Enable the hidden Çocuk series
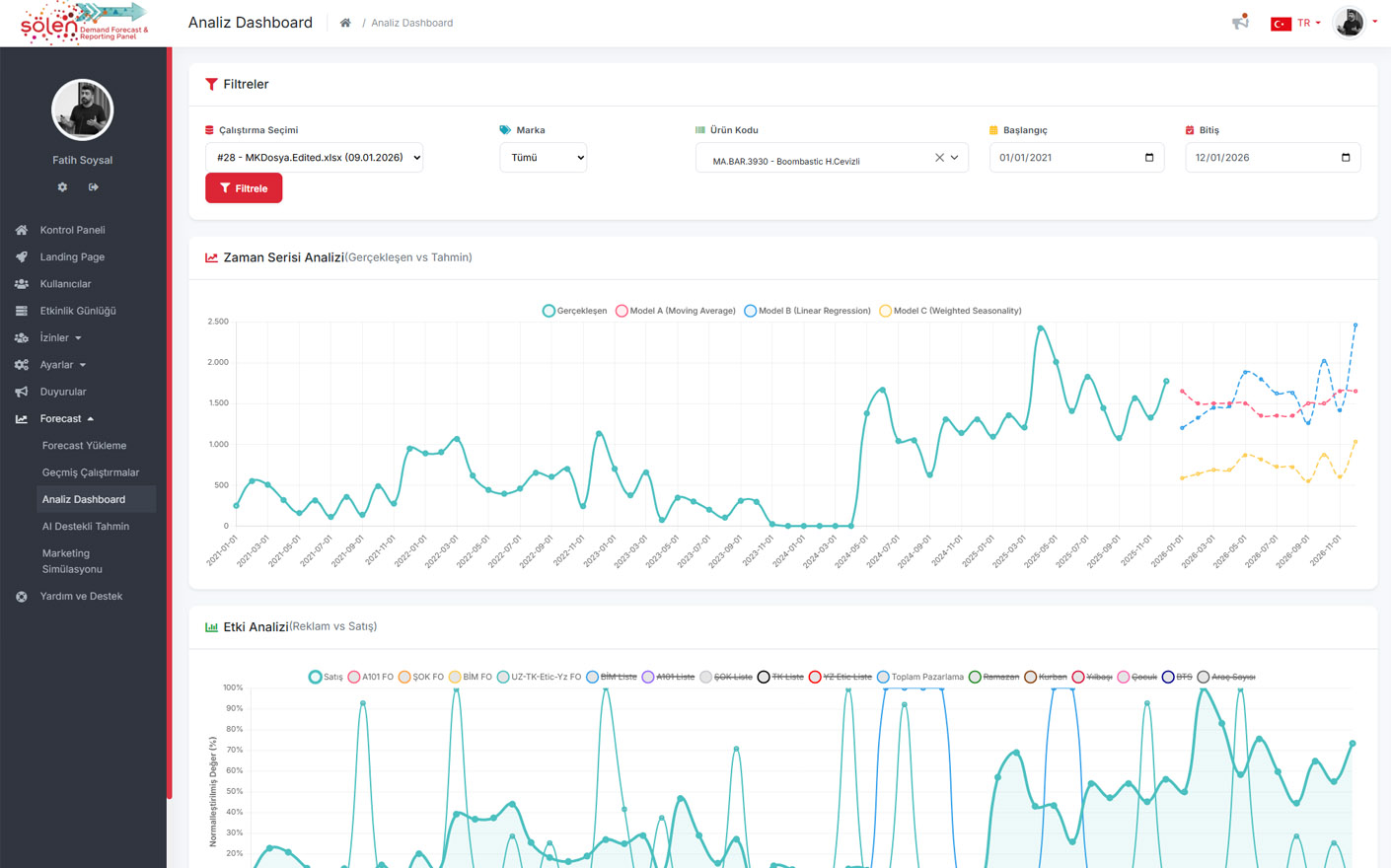The width and height of the screenshot is (1391, 868). (1136, 677)
